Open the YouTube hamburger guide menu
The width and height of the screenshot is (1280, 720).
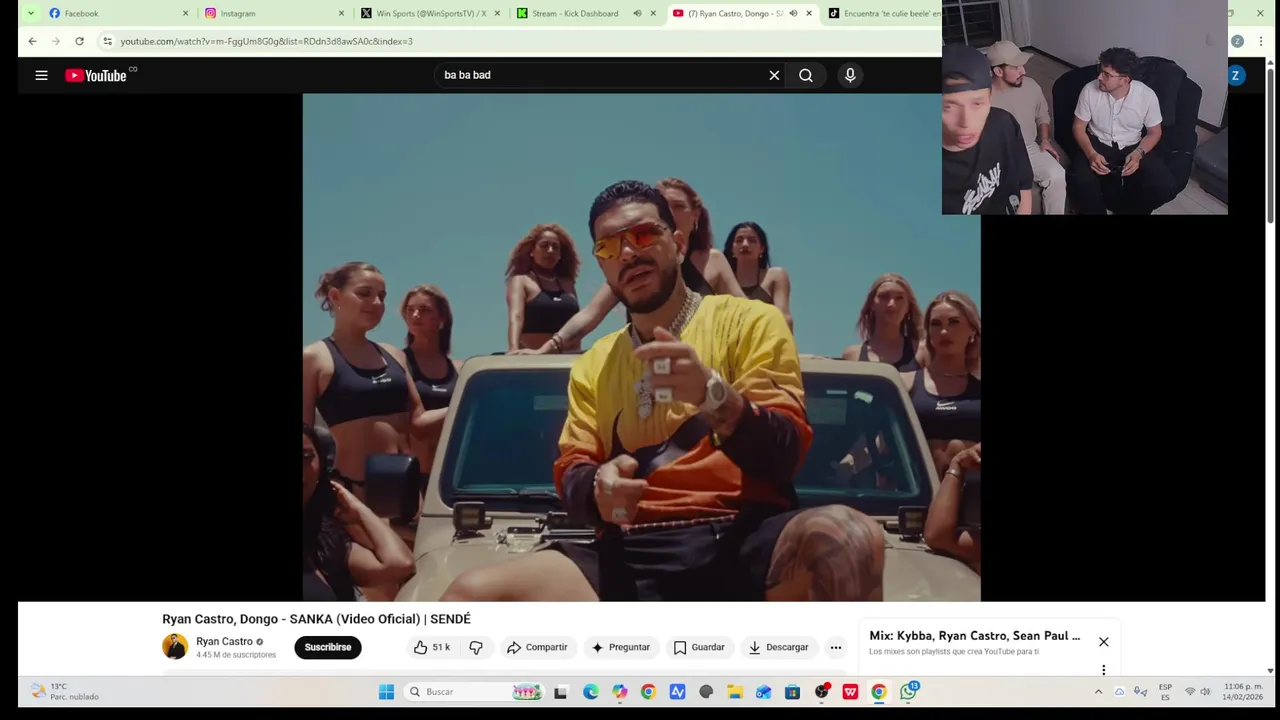coord(41,75)
